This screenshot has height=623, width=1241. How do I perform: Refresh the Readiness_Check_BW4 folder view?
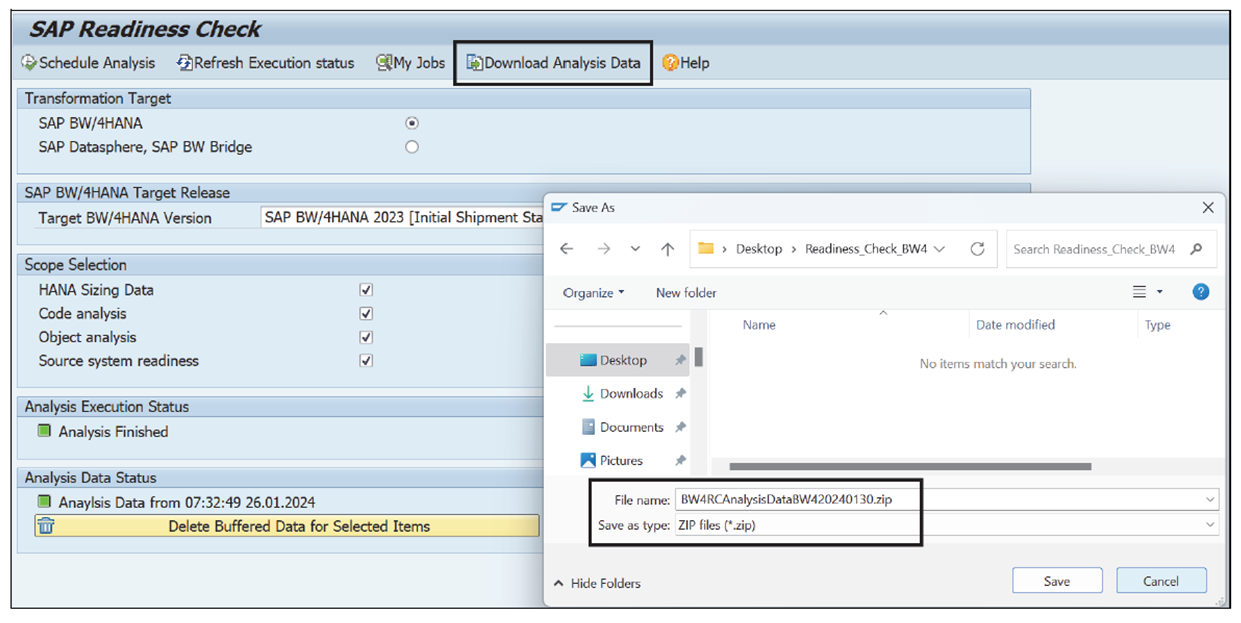coord(978,249)
